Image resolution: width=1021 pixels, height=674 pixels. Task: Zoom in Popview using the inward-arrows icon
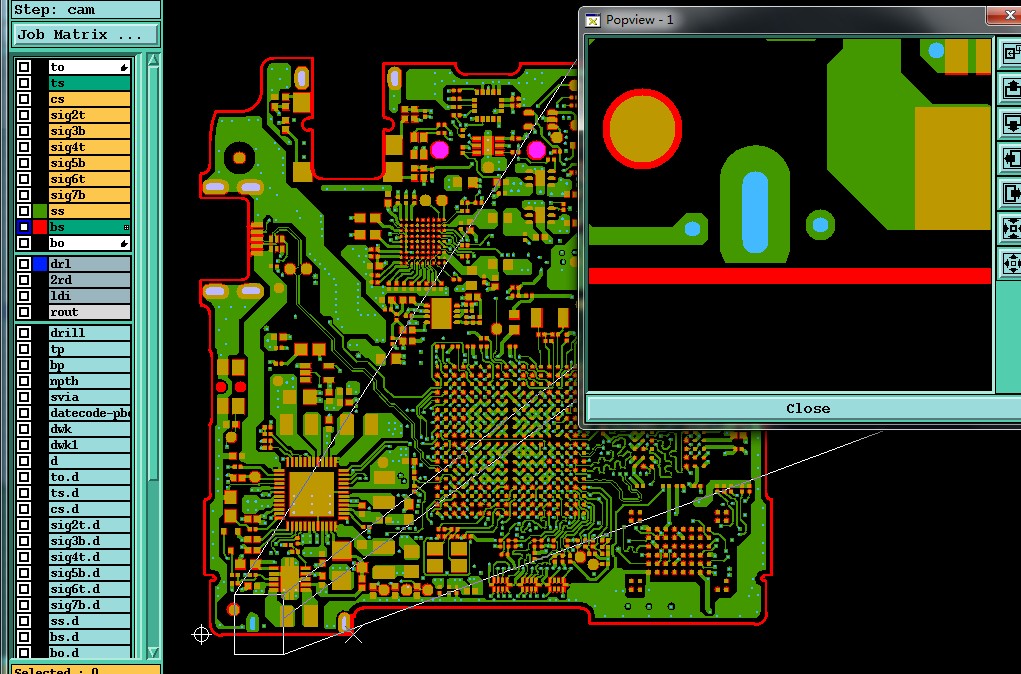1011,229
